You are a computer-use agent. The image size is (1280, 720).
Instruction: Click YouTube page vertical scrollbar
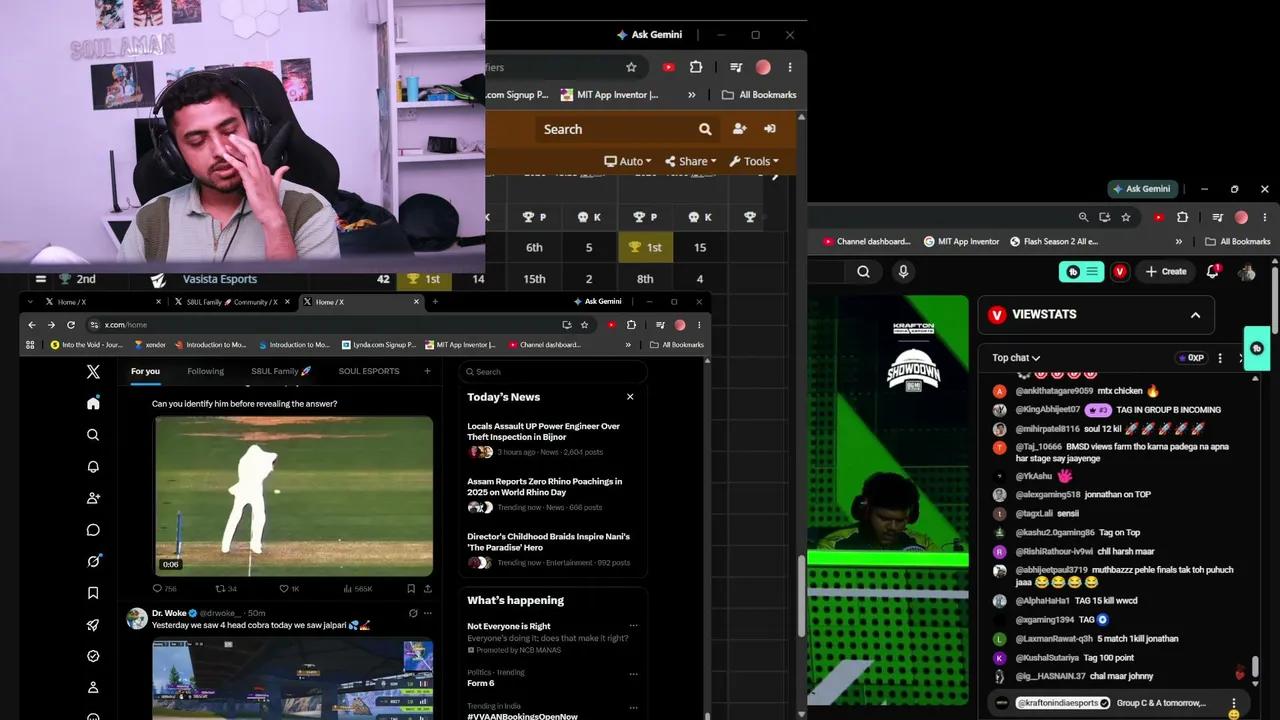[x=1275, y=300]
